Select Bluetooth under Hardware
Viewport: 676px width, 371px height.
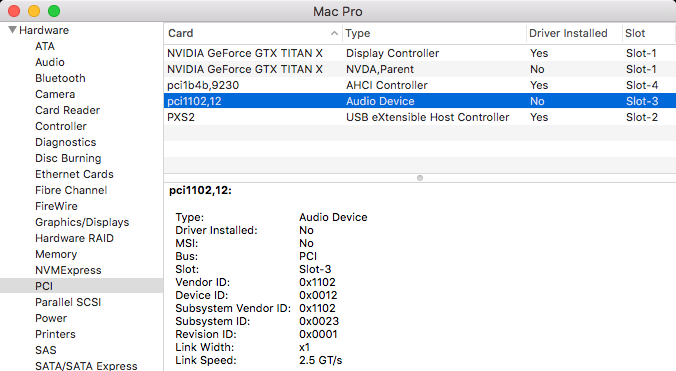pyautogui.click(x=60, y=78)
